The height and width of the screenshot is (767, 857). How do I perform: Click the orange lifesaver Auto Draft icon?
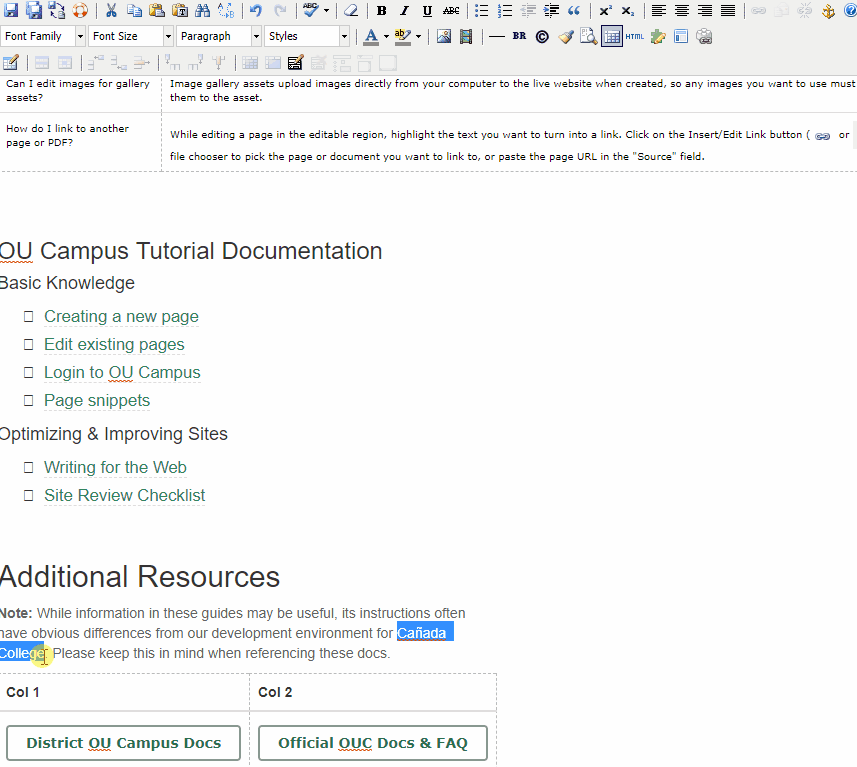(80, 10)
